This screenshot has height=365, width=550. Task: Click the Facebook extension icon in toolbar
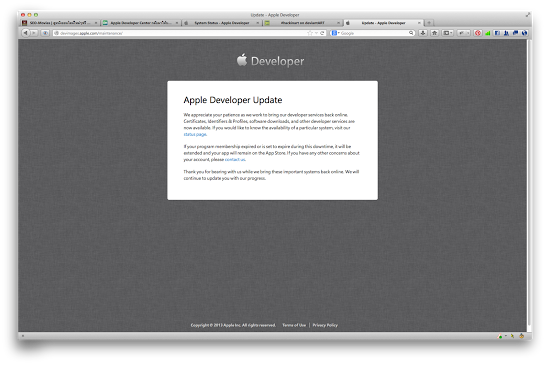pos(497,33)
